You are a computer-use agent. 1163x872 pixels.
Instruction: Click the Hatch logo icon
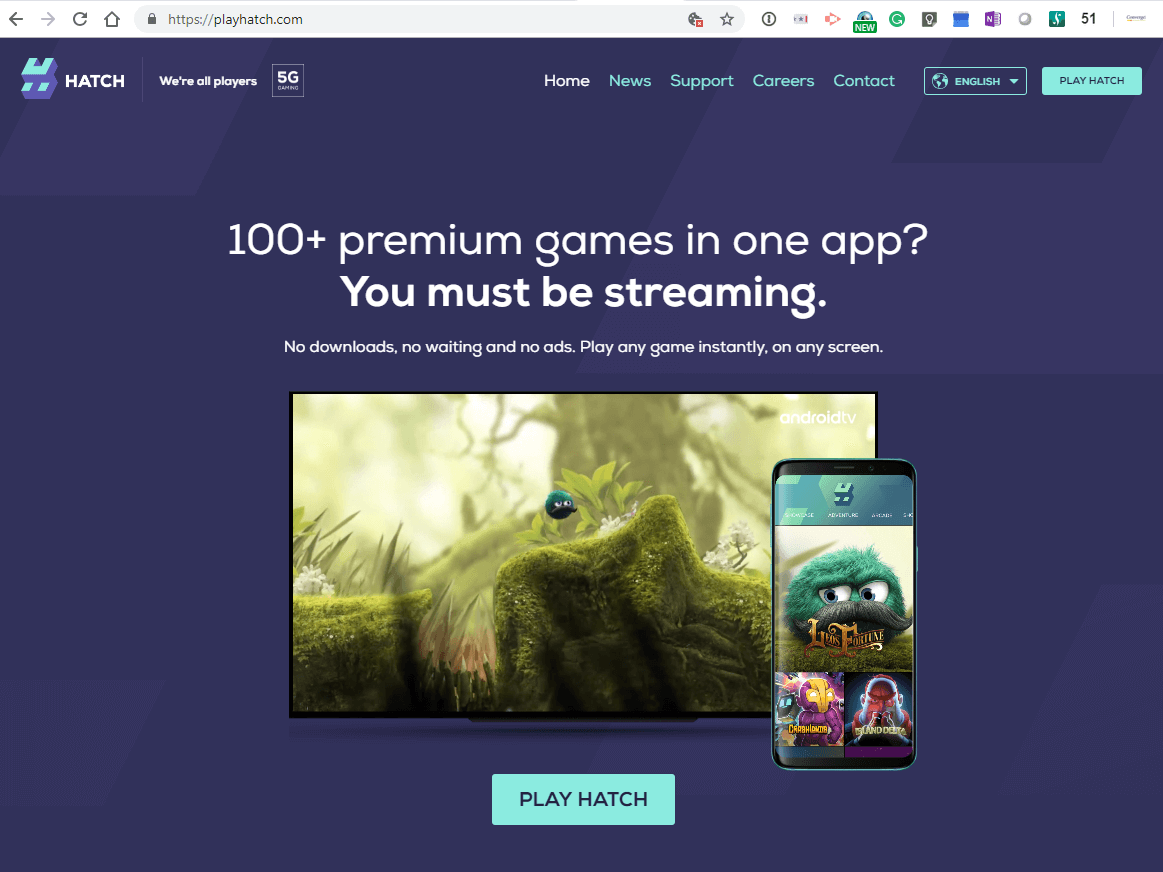coord(39,79)
